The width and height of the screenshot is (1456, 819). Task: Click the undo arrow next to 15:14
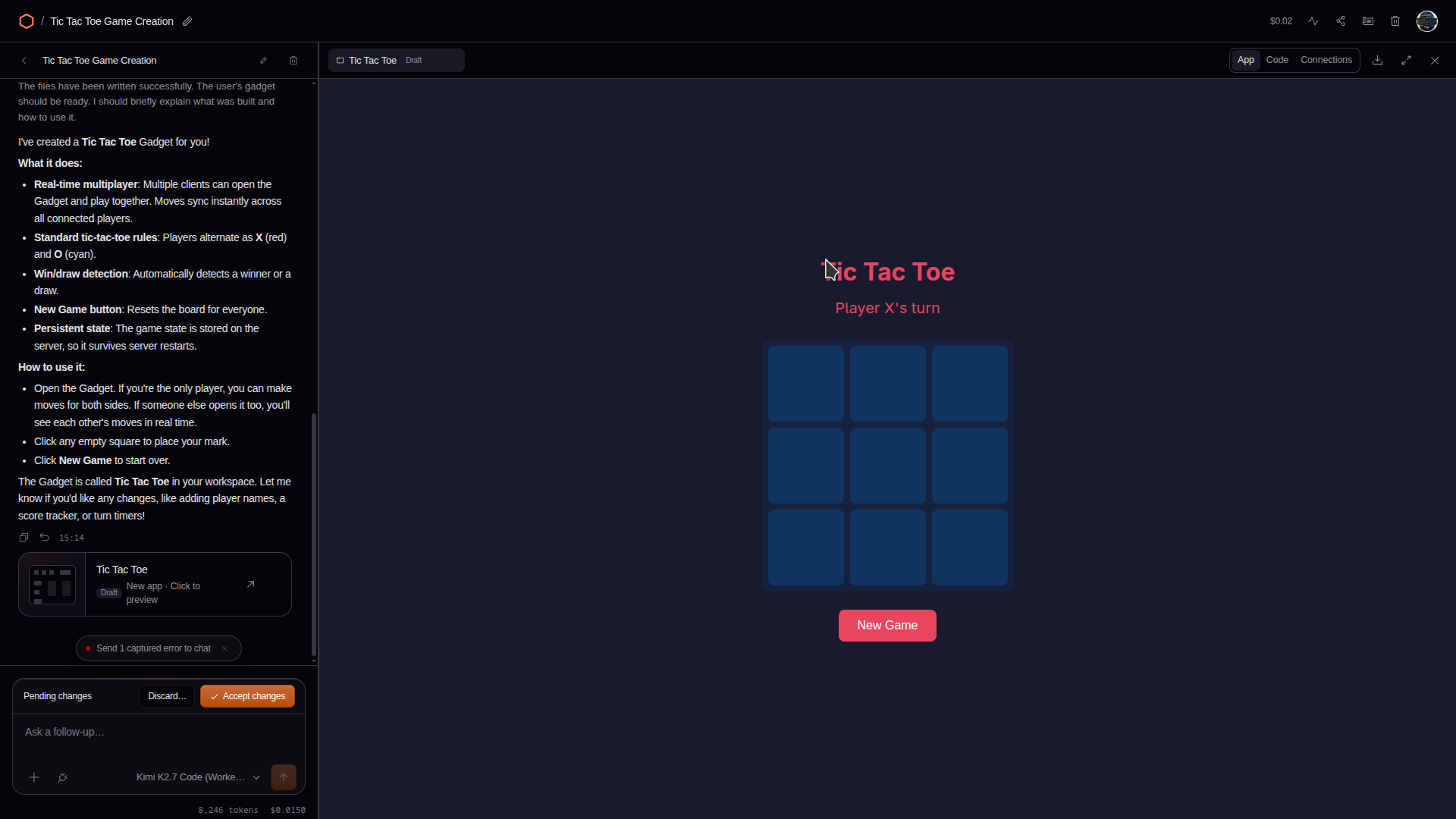(45, 538)
